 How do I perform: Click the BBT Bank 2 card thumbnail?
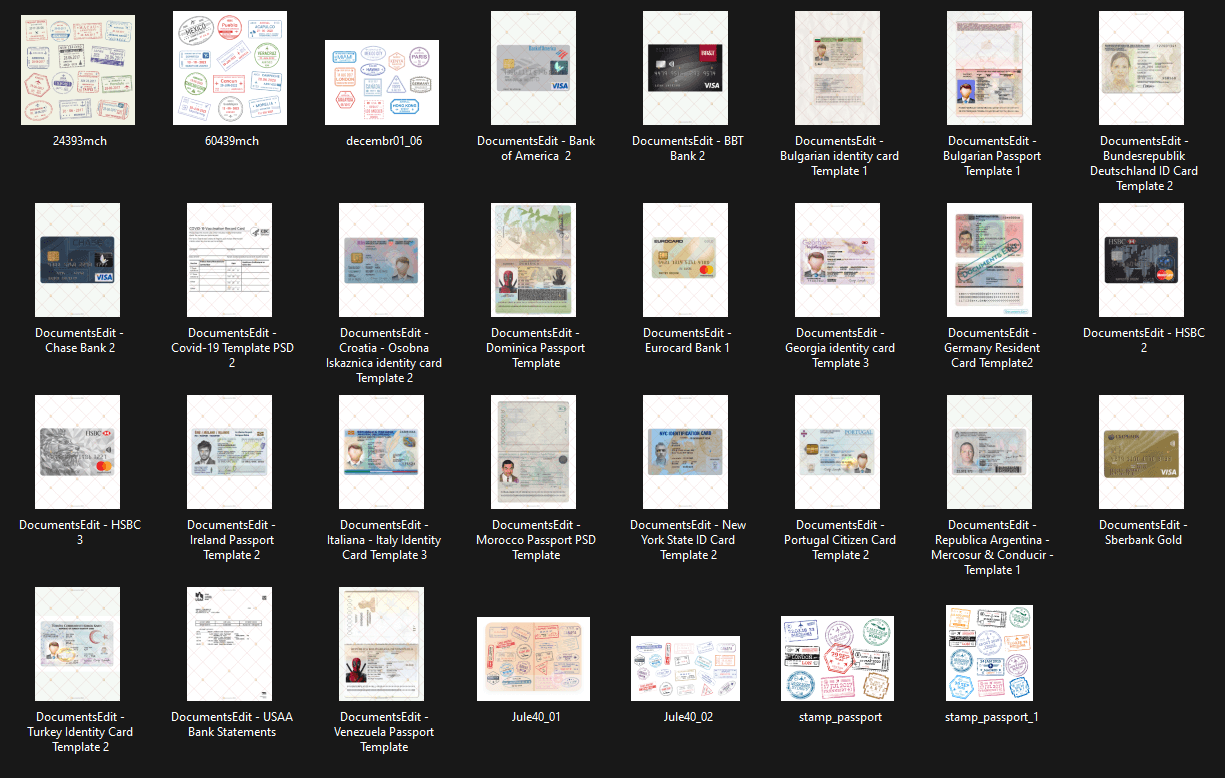point(686,68)
